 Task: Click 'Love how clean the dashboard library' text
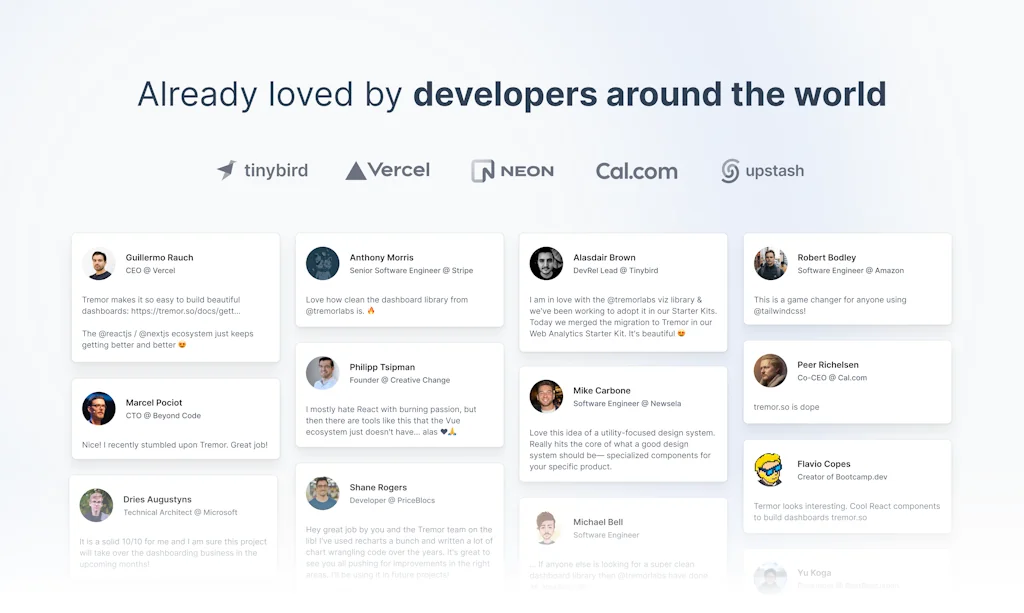(387, 305)
